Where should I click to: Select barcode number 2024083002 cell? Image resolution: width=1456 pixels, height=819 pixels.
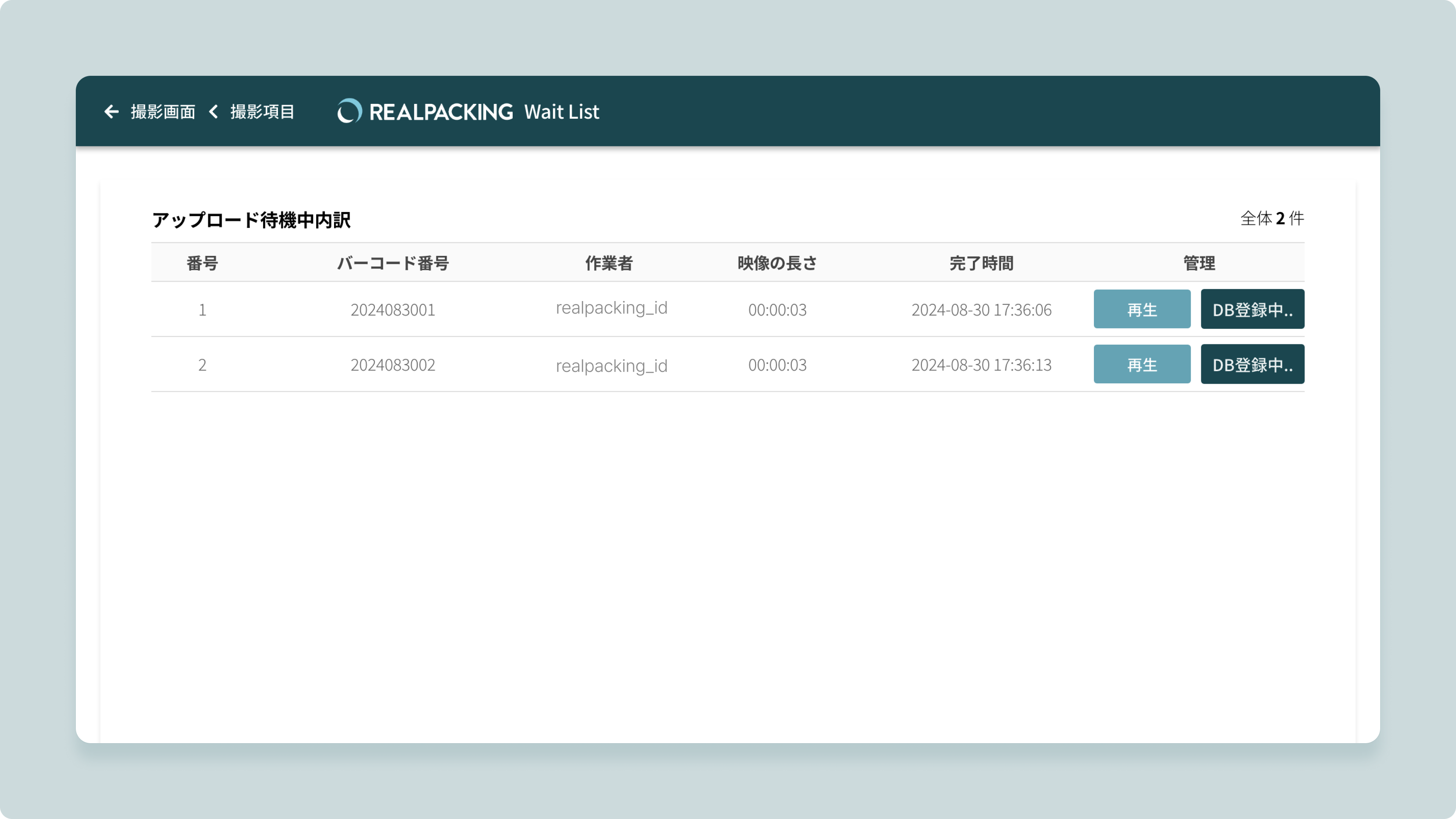[x=393, y=364]
